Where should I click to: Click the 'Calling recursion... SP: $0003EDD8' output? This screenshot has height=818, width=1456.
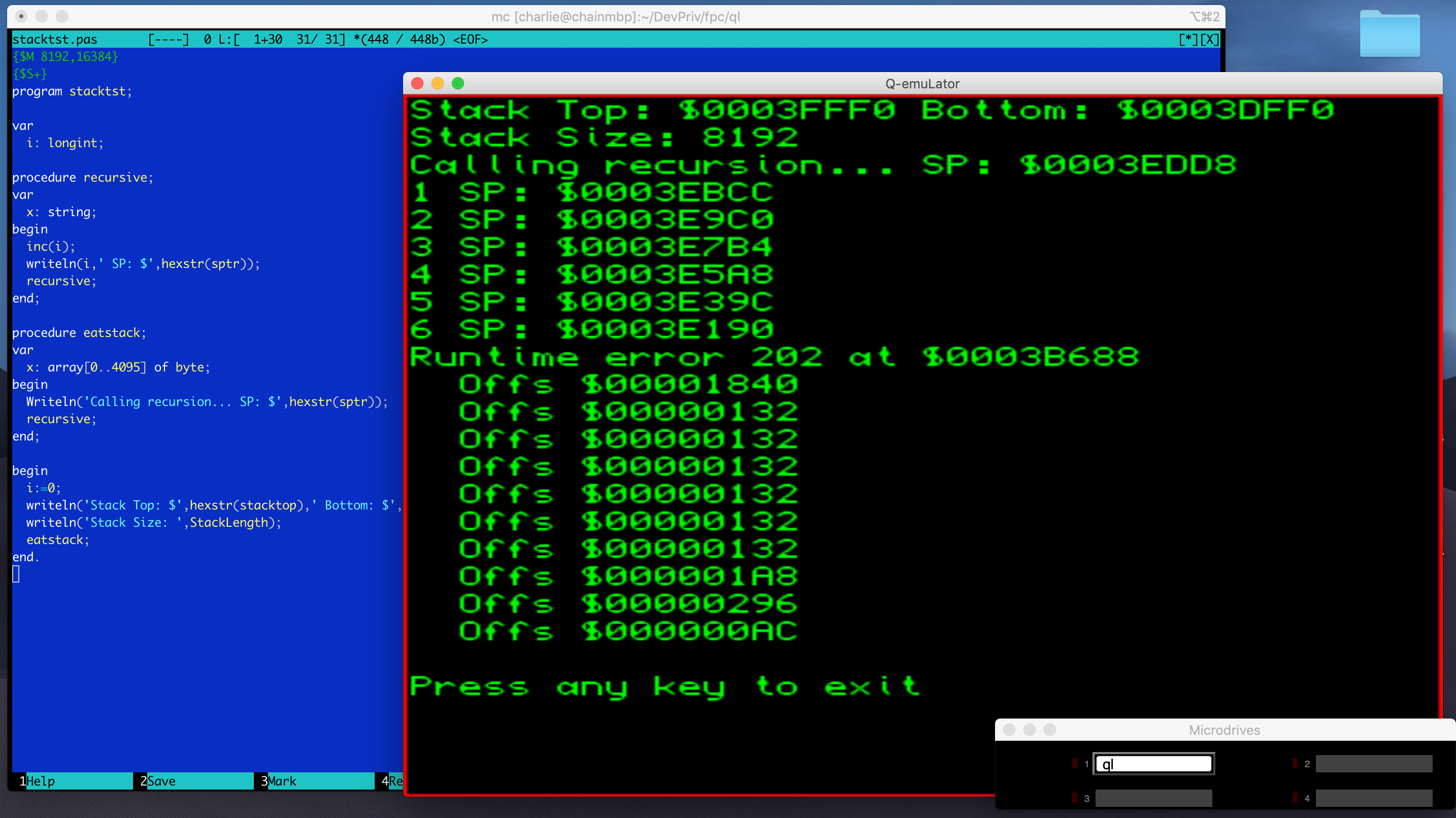click(823, 165)
